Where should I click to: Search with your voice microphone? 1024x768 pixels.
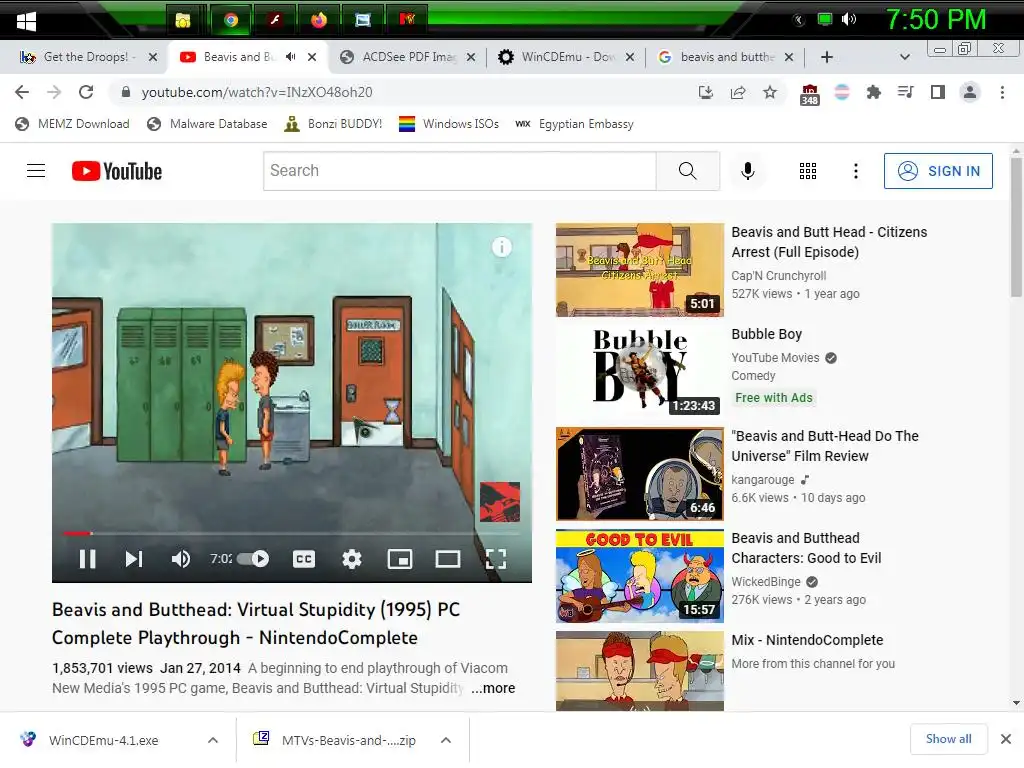pyautogui.click(x=748, y=171)
